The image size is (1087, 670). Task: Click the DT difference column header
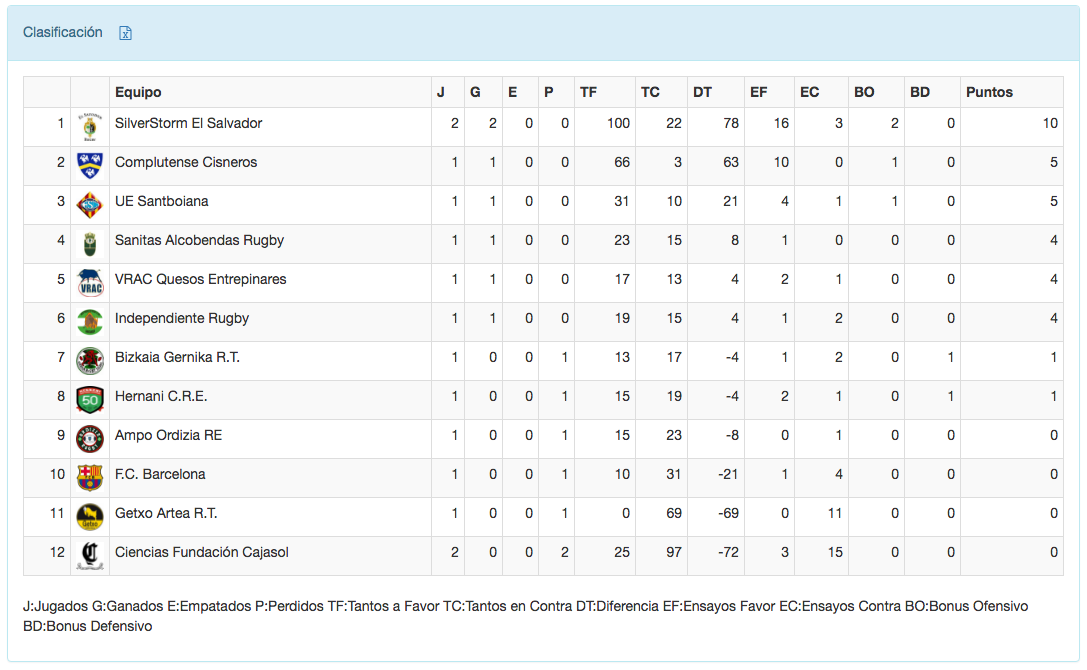coord(702,92)
